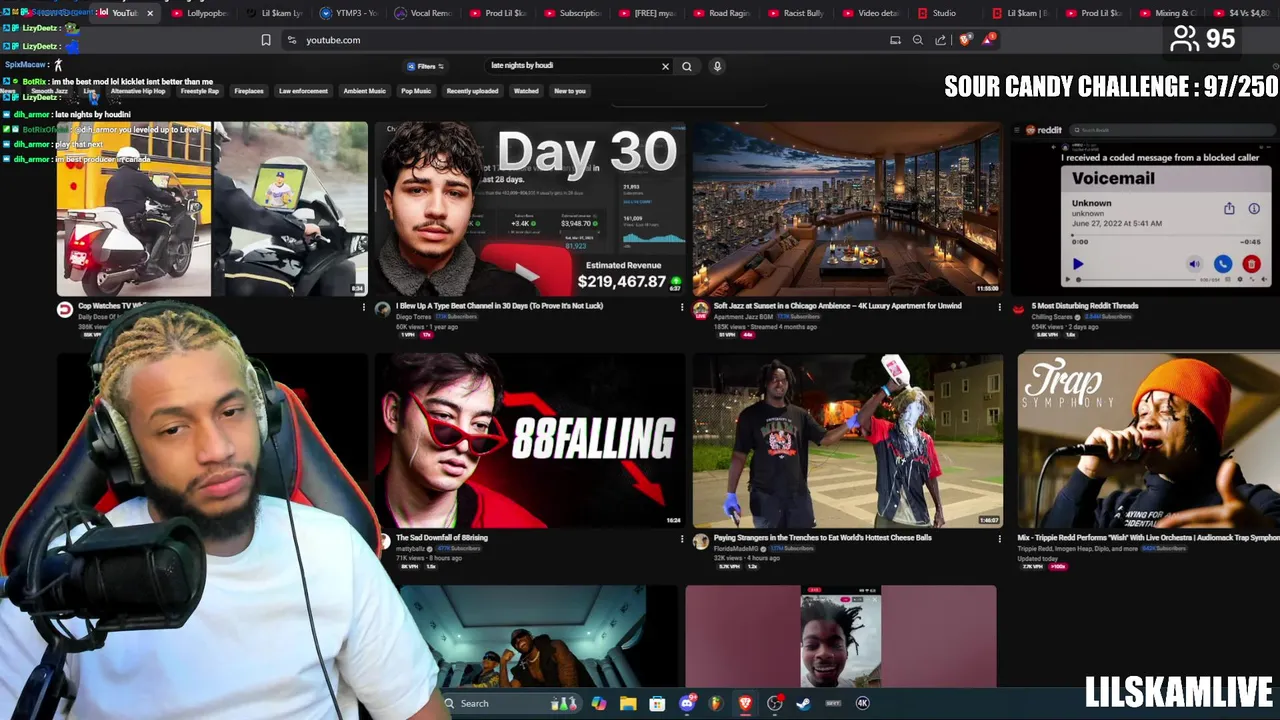1280x720 pixels.
Task: Click title 'The Sad Downfall of 88rising'
Action: click(x=442, y=538)
